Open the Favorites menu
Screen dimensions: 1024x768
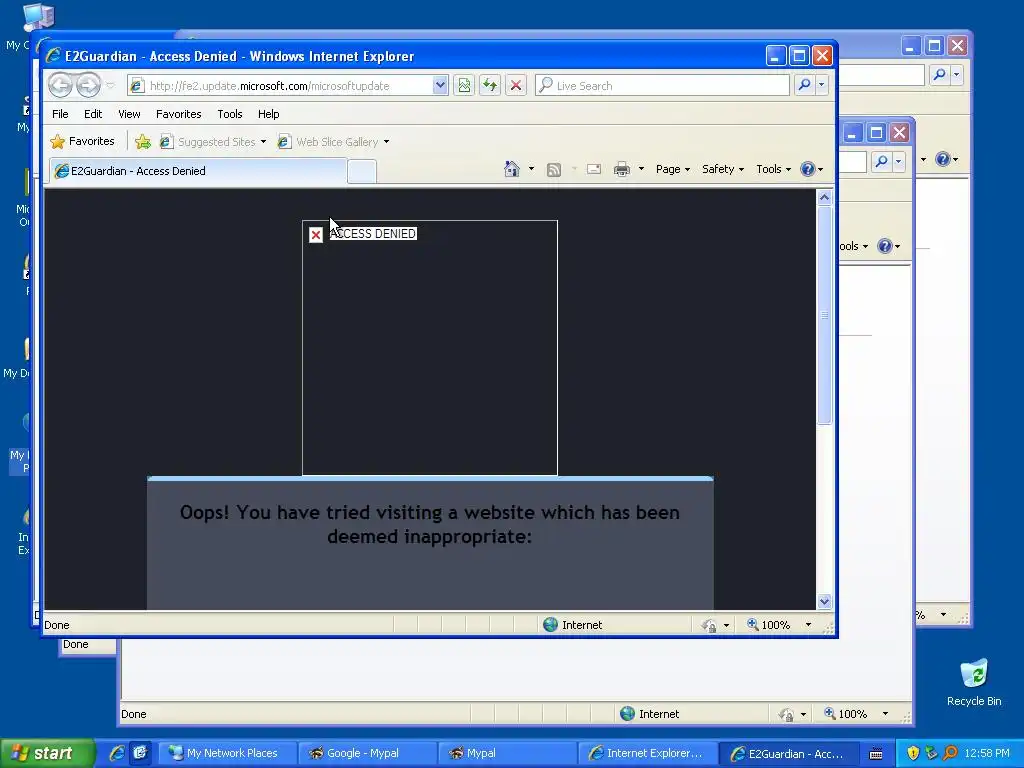tap(178, 114)
